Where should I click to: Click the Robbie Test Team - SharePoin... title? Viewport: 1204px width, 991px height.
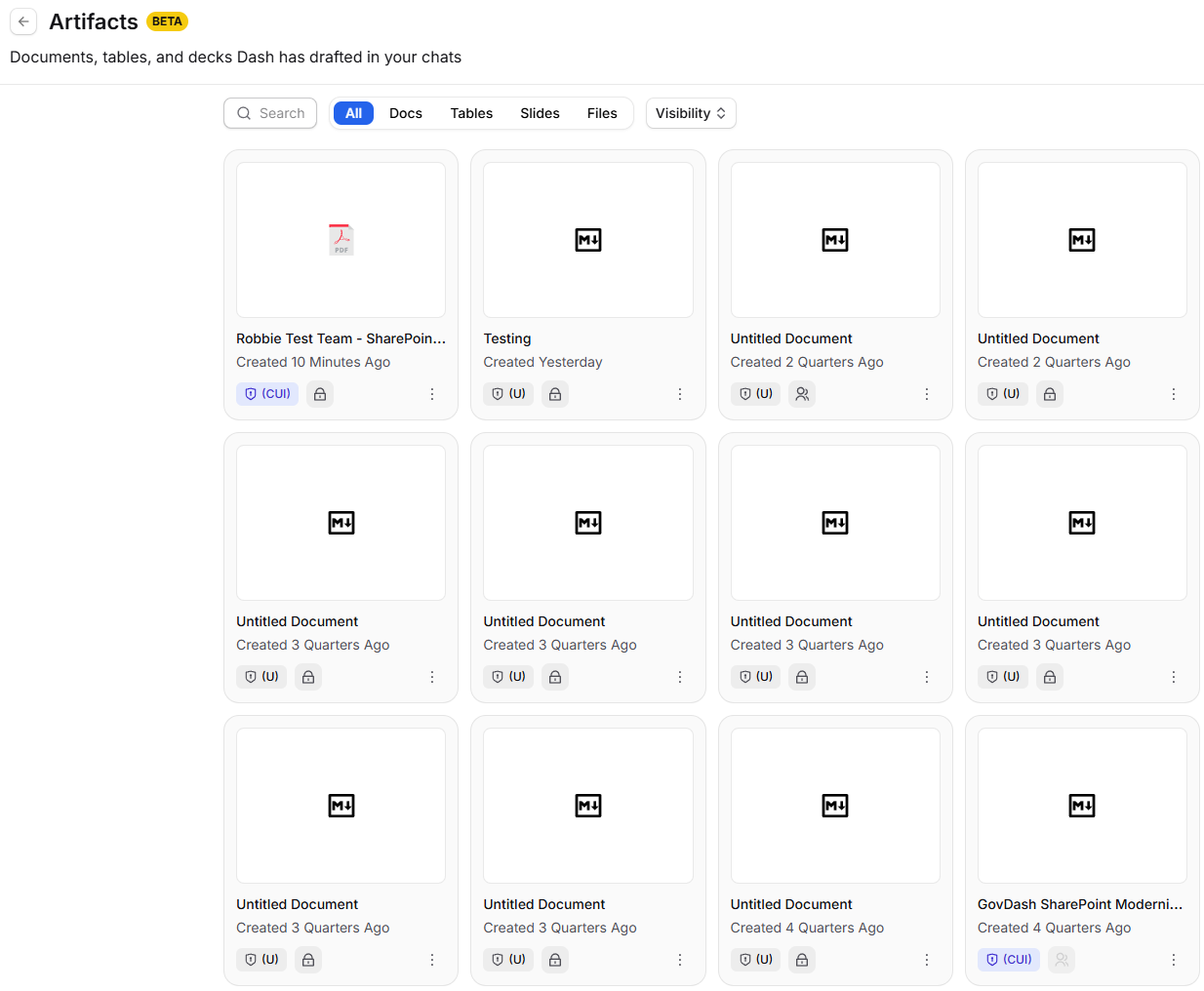pos(341,338)
